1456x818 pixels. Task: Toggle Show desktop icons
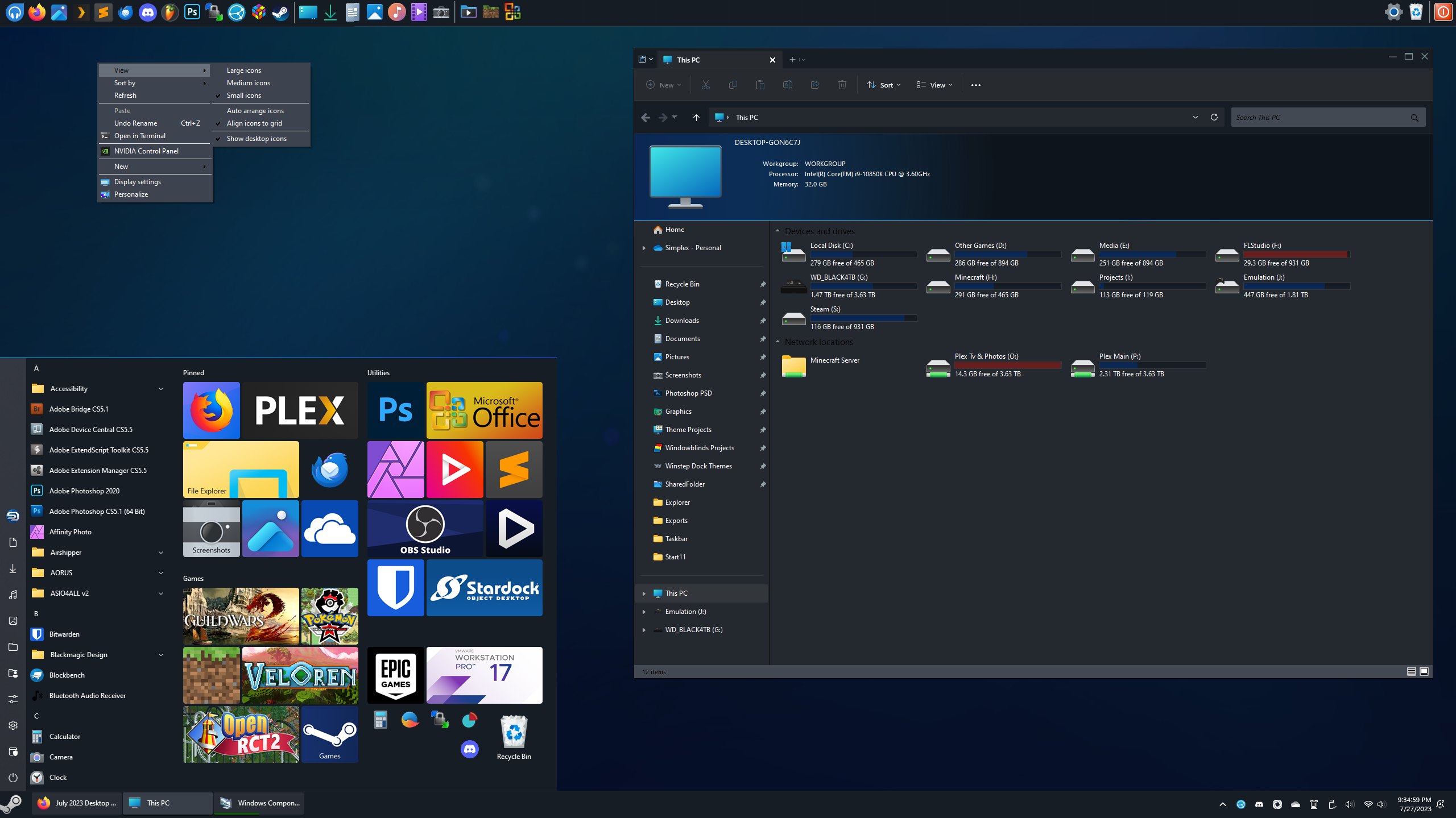(260, 139)
